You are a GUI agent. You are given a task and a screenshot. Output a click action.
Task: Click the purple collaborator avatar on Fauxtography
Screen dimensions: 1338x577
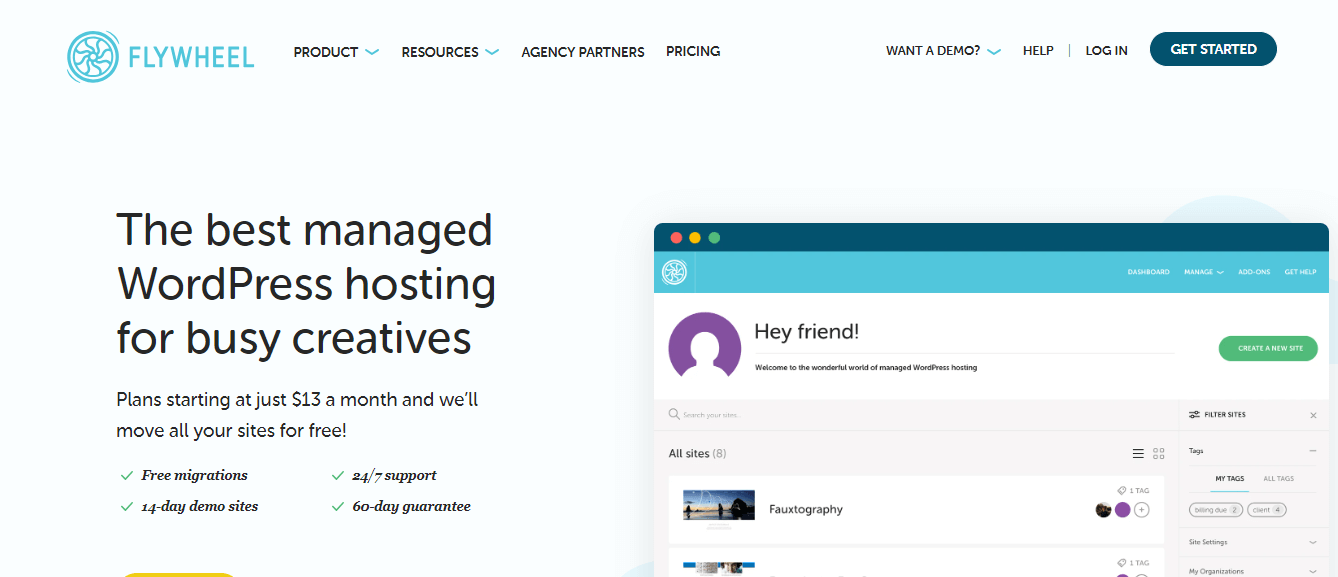[1122, 510]
